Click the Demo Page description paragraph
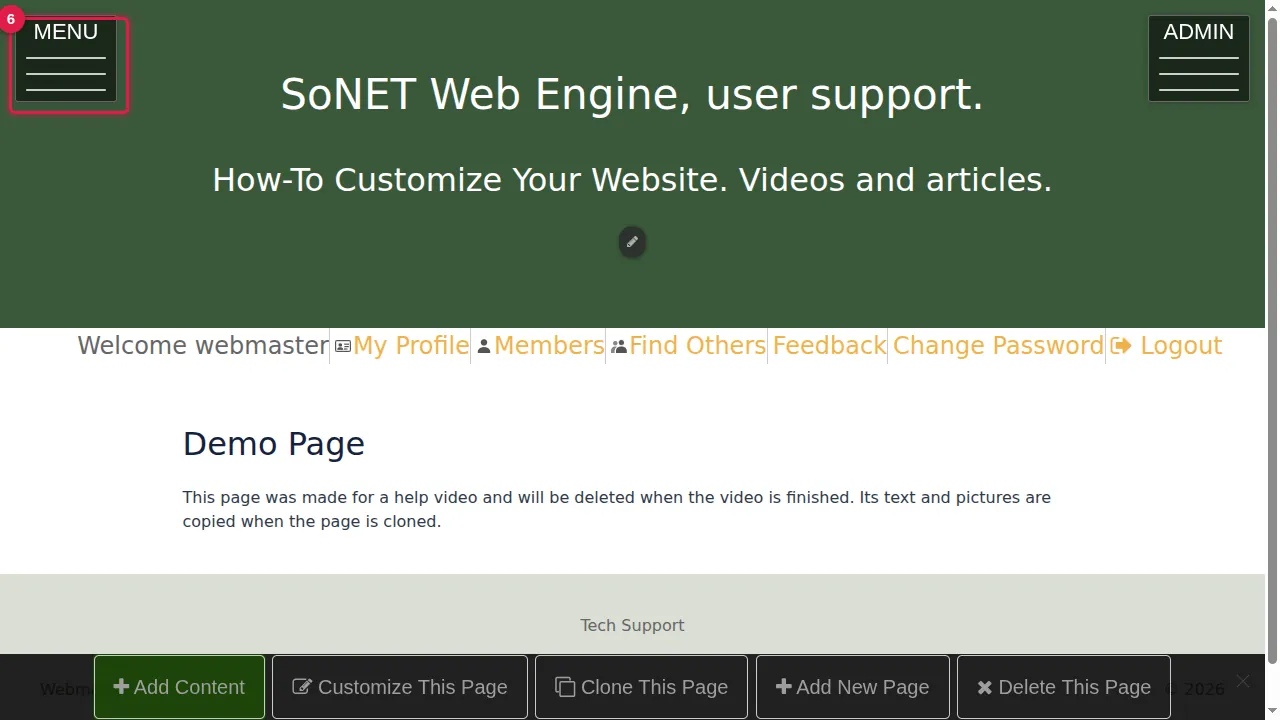 (617, 509)
